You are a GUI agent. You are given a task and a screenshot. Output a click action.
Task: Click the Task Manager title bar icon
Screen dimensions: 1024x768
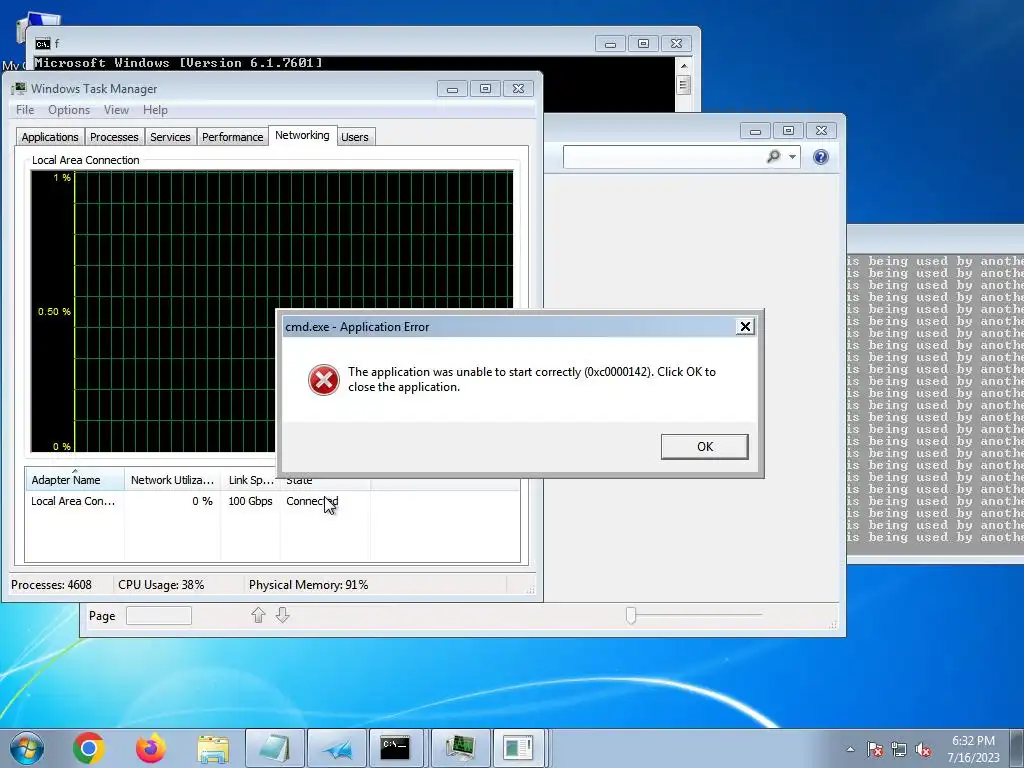click(x=19, y=88)
